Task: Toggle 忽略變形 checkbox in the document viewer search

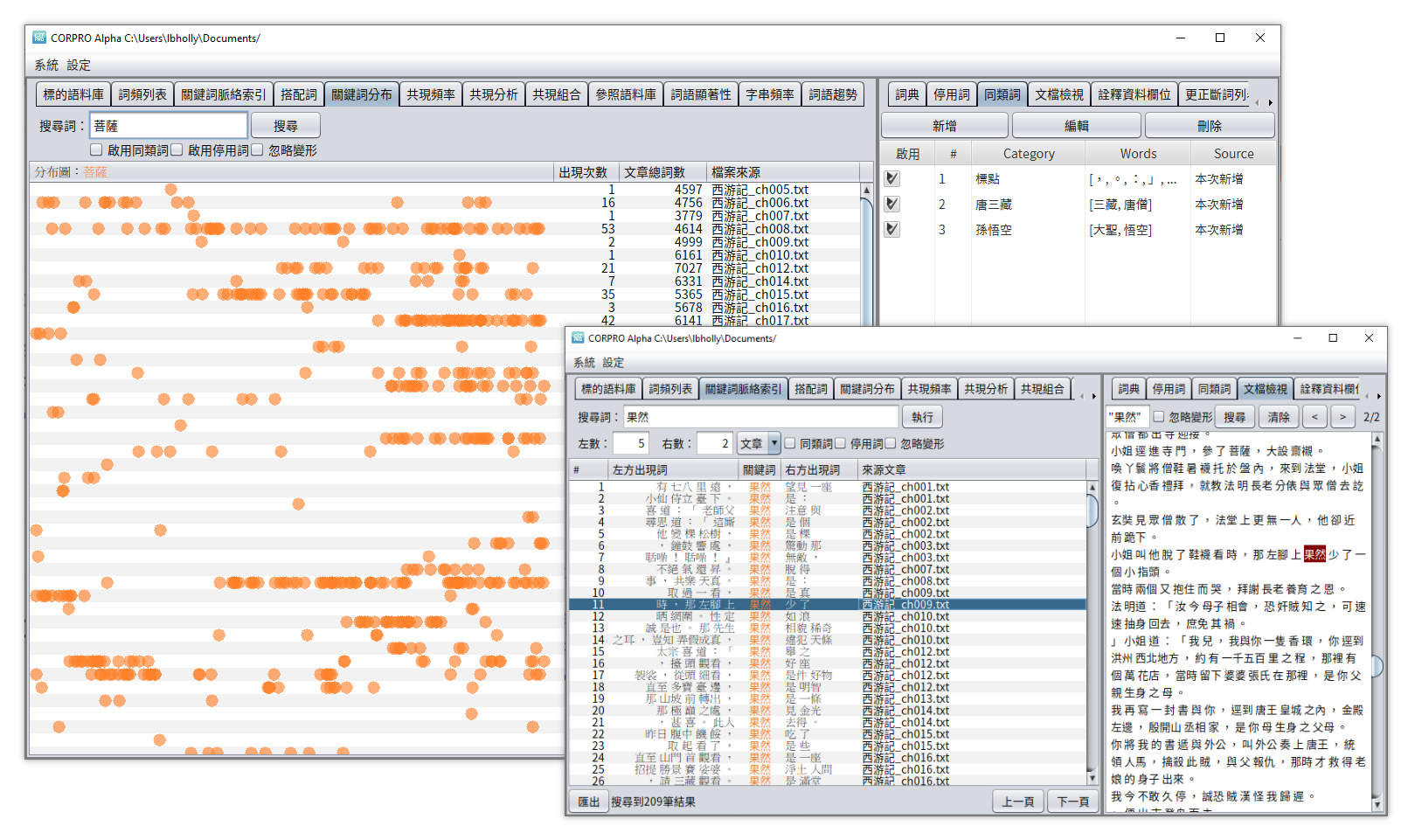Action: (x=1159, y=417)
